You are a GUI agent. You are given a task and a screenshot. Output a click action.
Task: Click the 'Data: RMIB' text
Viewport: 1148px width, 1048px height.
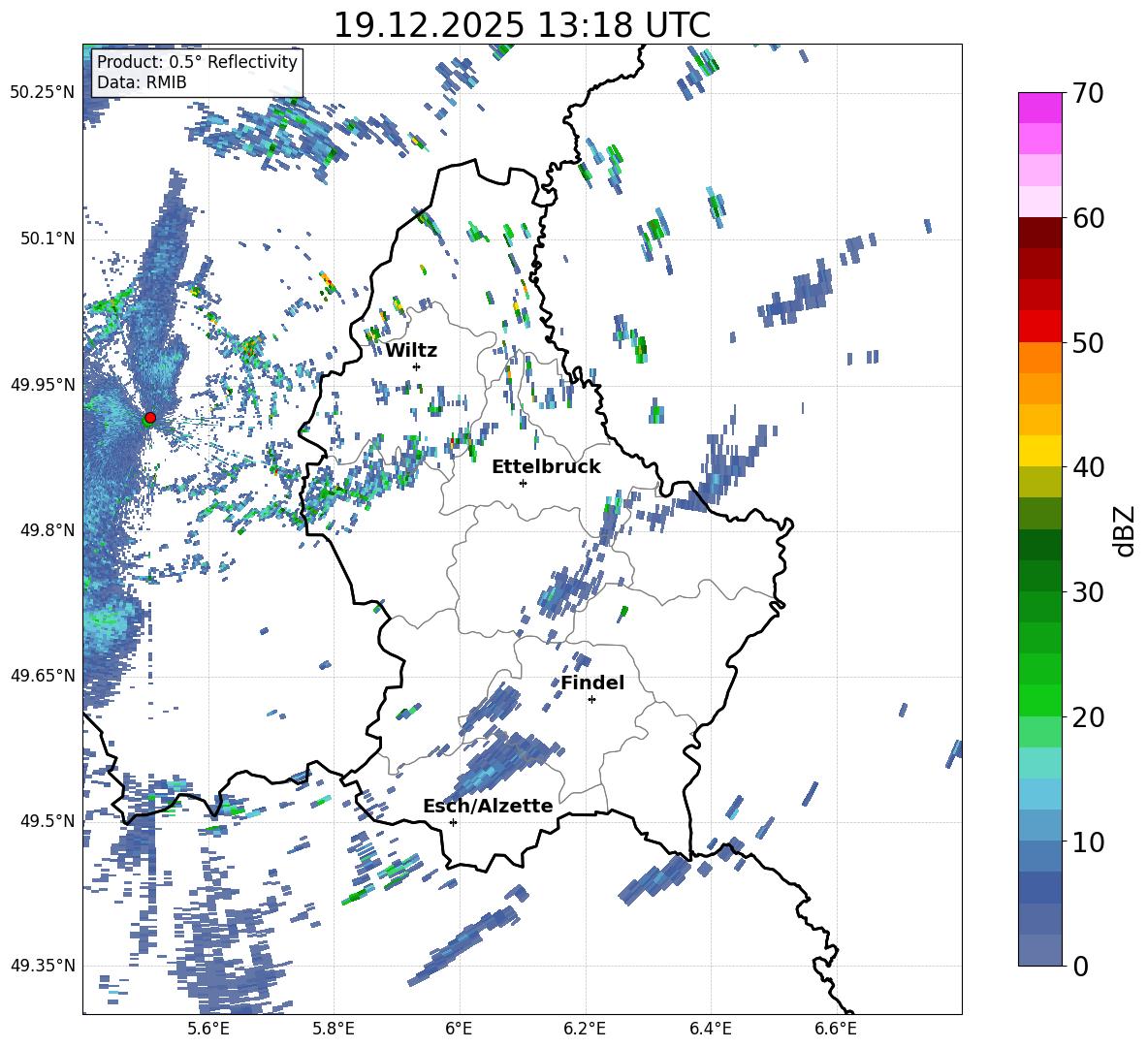click(142, 82)
